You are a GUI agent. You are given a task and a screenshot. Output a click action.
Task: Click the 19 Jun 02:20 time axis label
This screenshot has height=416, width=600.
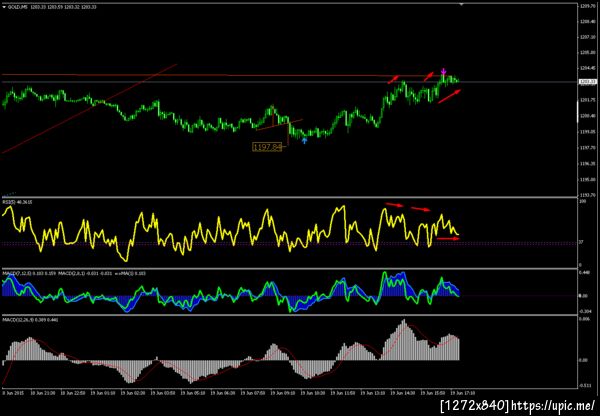click(132, 393)
